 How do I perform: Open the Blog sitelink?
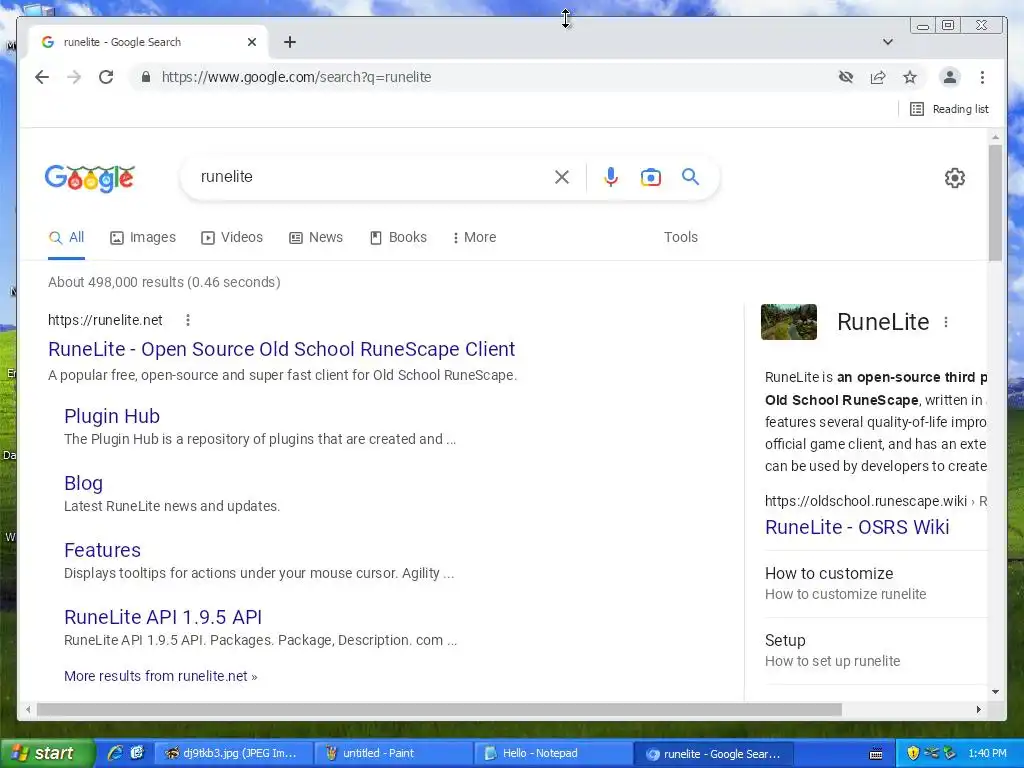pos(83,483)
